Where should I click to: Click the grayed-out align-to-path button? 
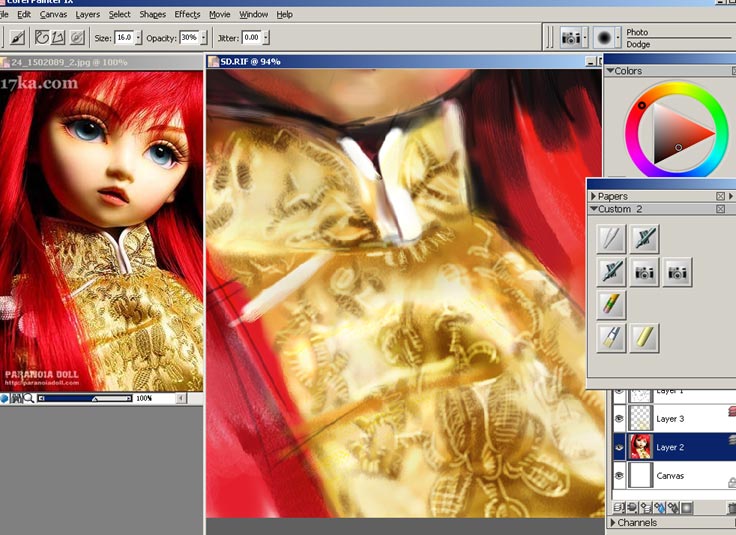pos(77,38)
